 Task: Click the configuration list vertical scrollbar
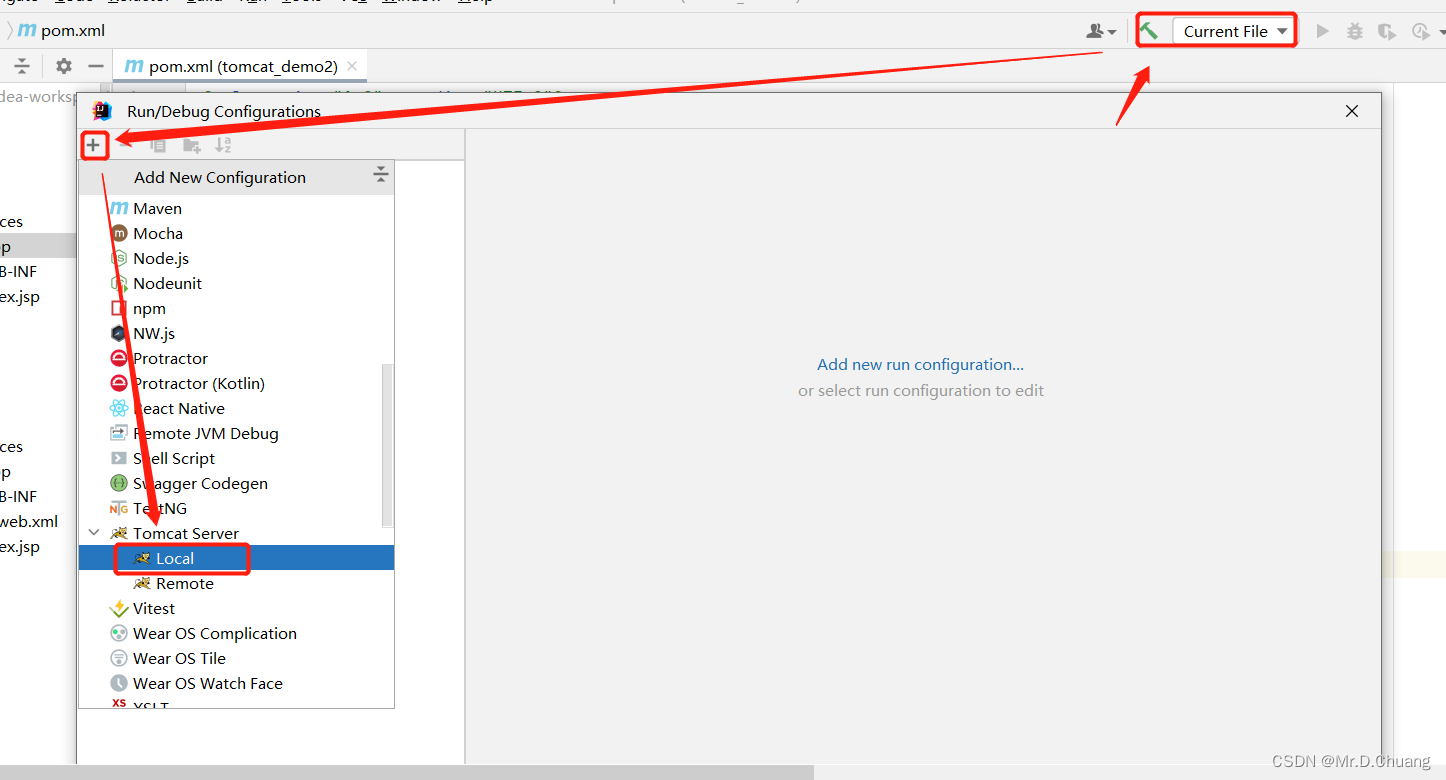(388, 445)
